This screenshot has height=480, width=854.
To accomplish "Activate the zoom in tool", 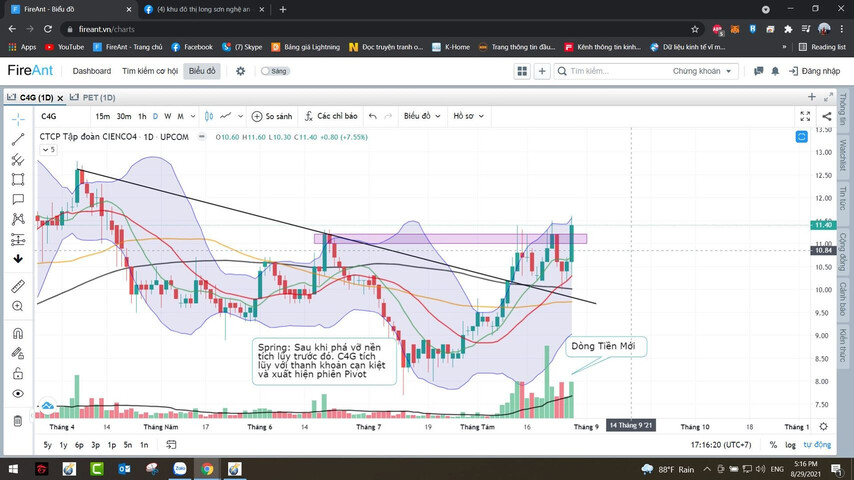I will click(18, 306).
